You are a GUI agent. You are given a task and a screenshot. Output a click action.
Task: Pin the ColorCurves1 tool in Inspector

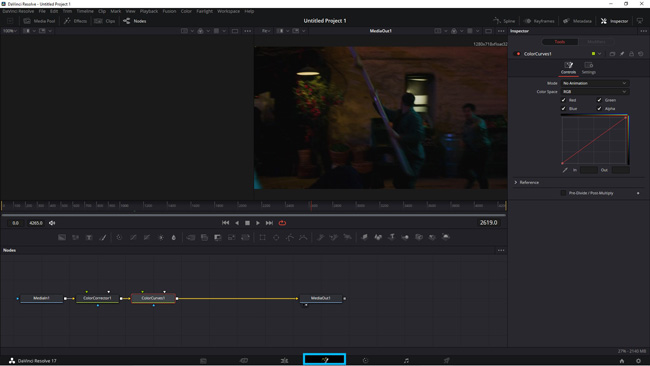click(x=622, y=54)
